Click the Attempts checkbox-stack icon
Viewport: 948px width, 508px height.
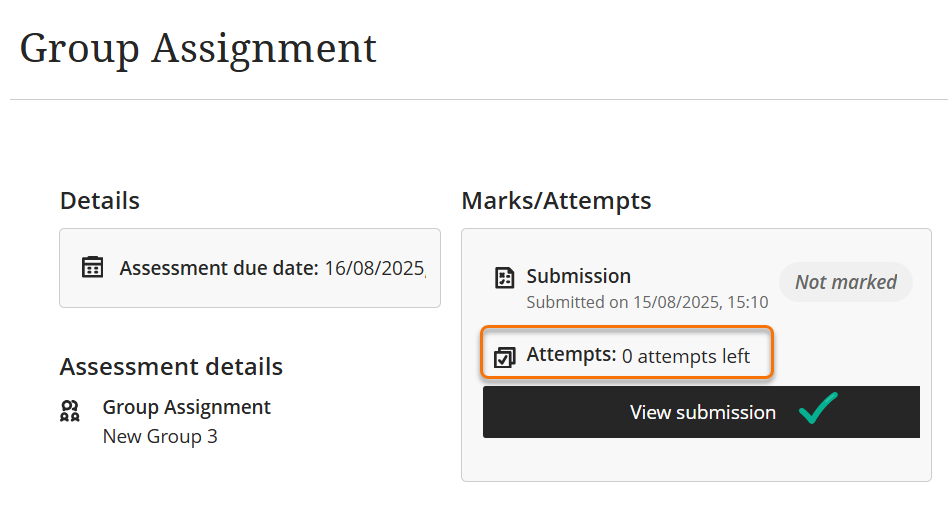pyautogui.click(x=505, y=356)
